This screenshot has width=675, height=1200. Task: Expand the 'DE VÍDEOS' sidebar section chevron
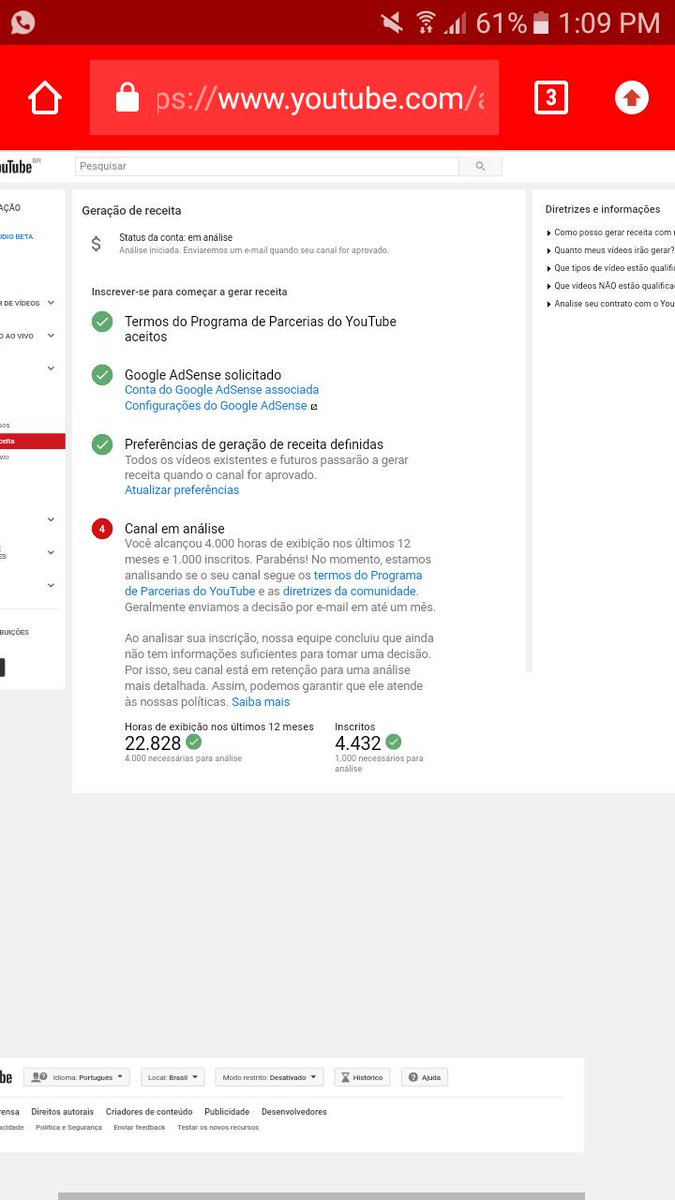pos(51,303)
